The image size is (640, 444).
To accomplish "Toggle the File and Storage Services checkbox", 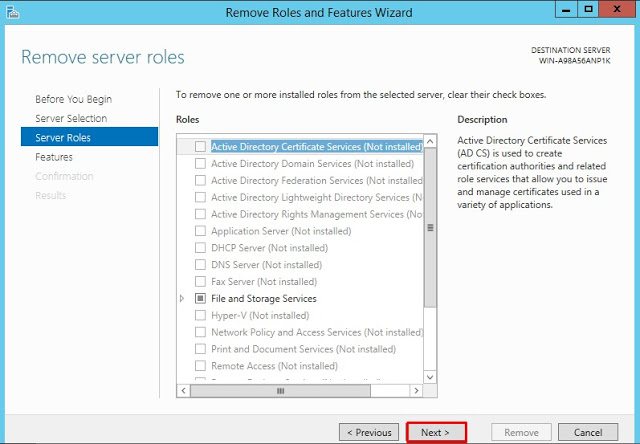I will [x=200, y=298].
